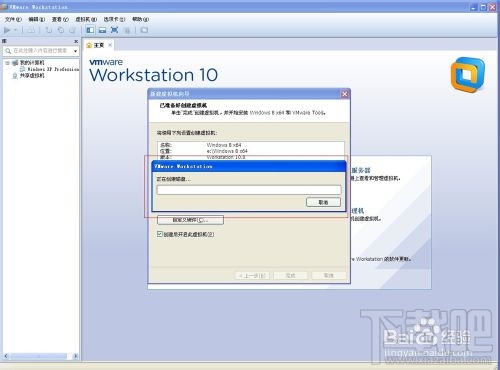Click the library scrollbar left arrow
Image resolution: width=500 pixels, height=370 pixels.
pos(6,356)
